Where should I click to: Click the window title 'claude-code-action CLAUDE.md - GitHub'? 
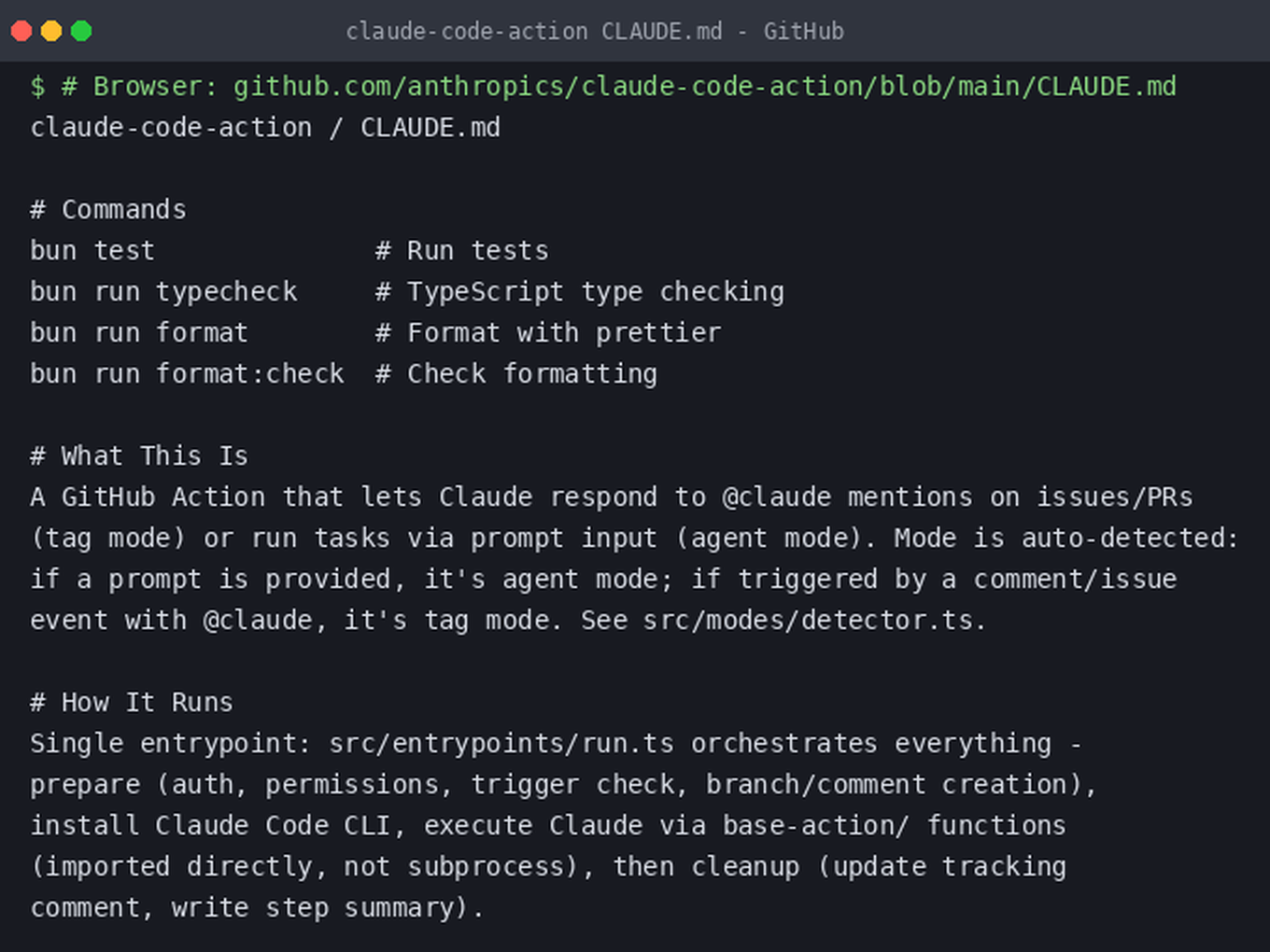[595, 32]
